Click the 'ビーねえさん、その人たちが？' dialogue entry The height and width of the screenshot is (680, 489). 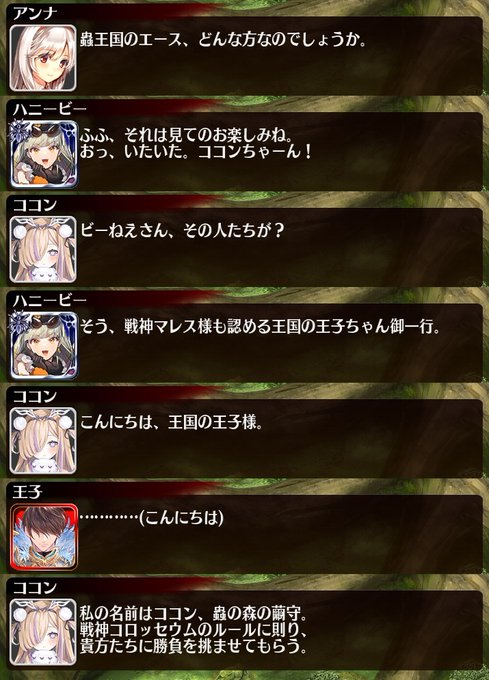click(182, 231)
